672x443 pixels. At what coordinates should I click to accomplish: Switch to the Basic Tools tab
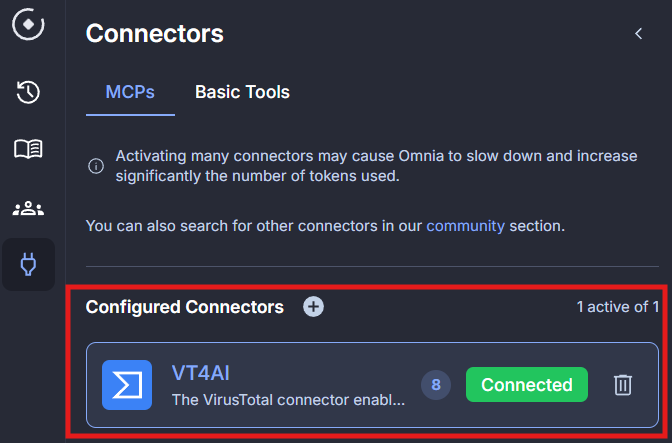point(242,93)
